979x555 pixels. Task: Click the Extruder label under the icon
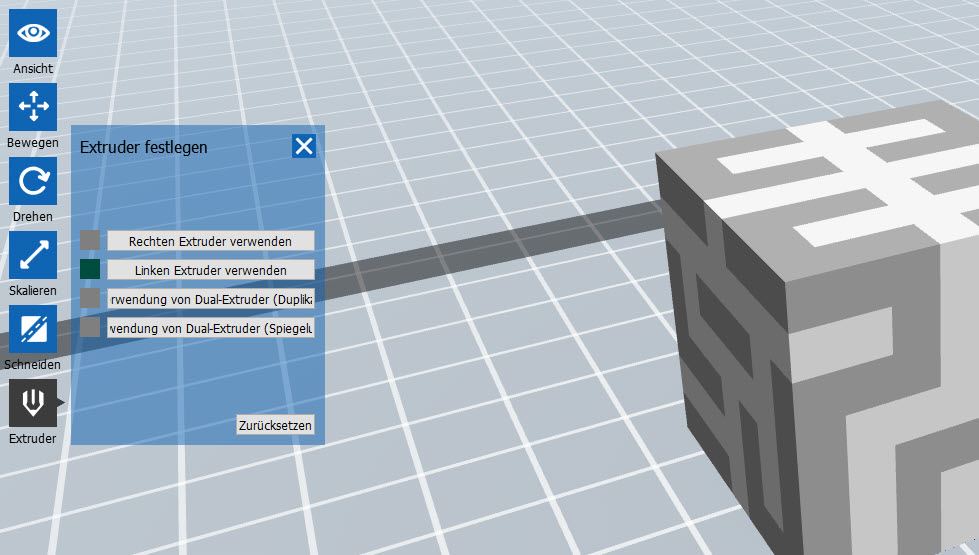[33, 438]
